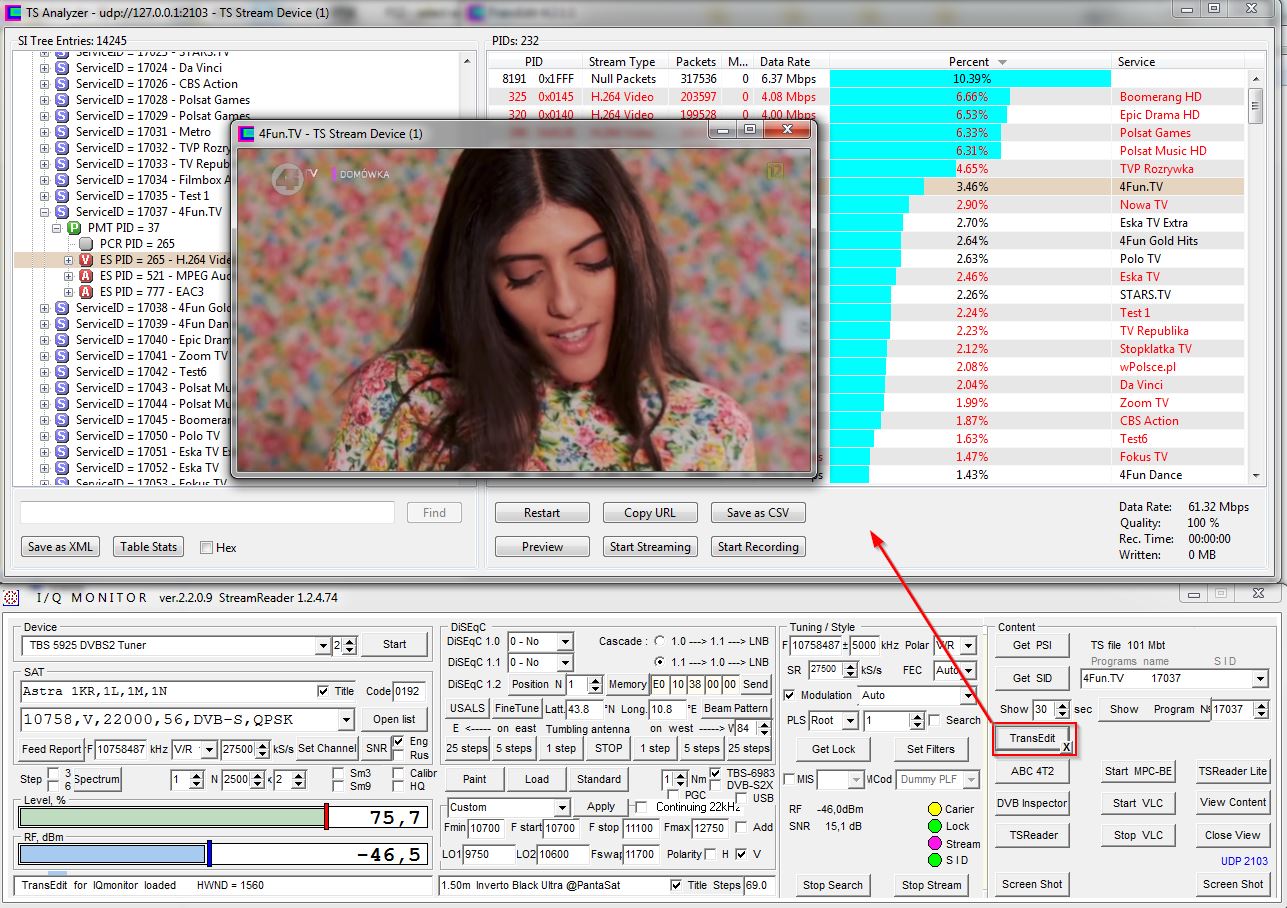Enable the Sm3 checkbox
The image size is (1287, 908).
pos(339,773)
